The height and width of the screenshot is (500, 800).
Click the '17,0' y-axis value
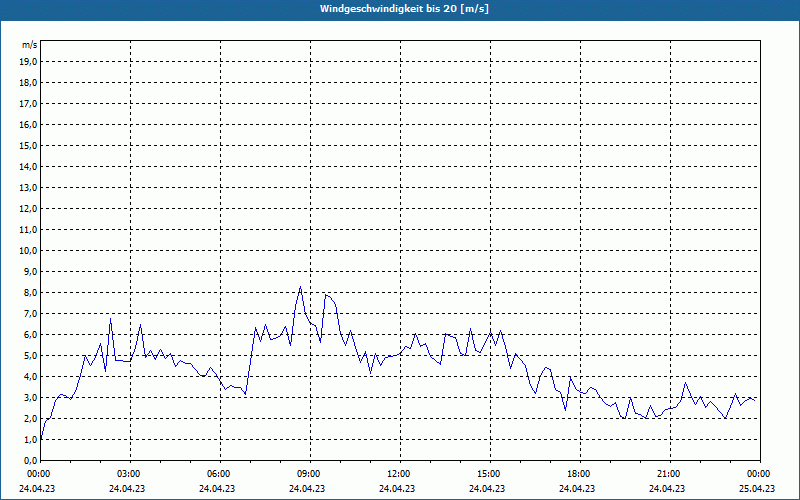coord(28,104)
